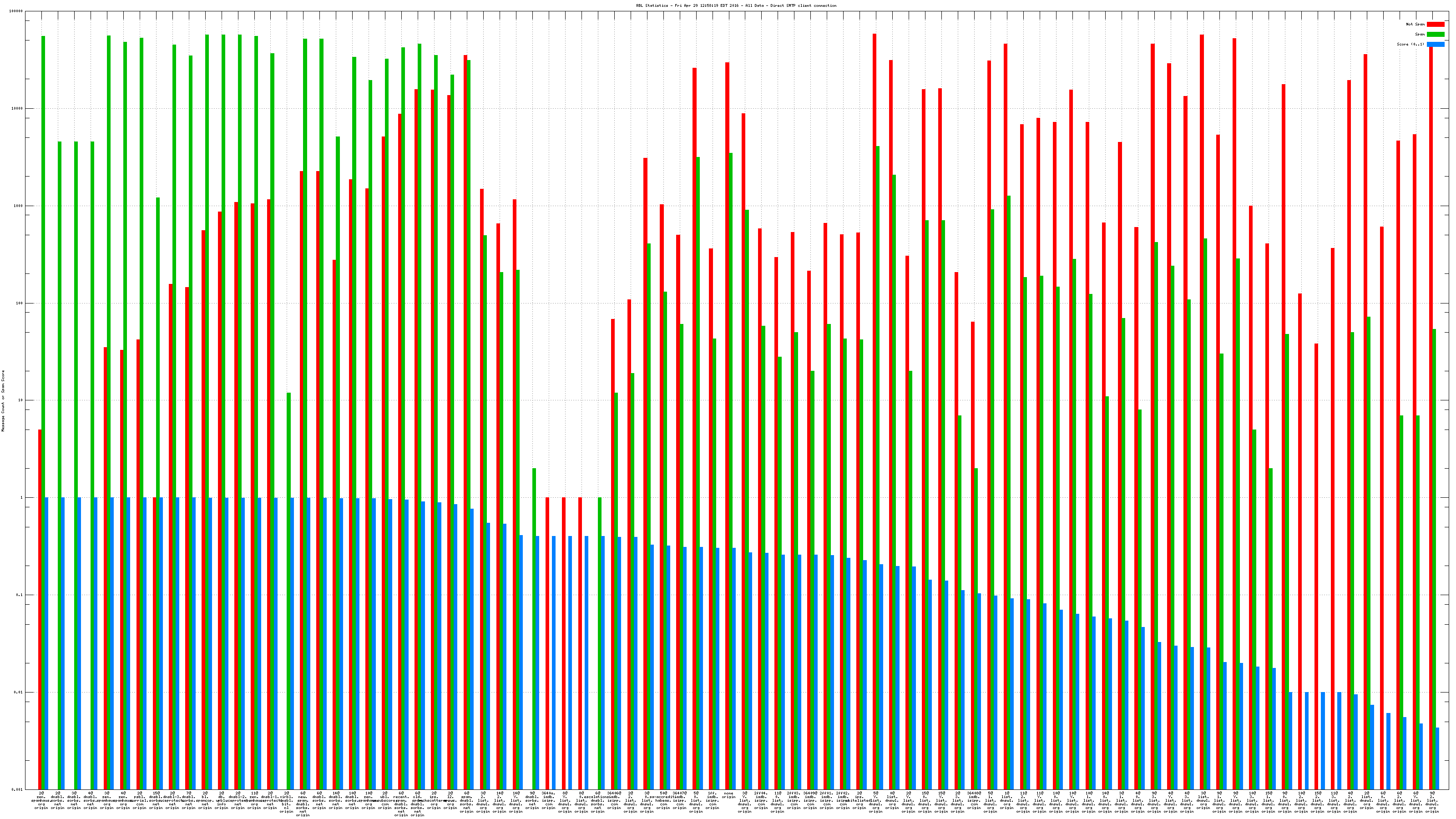Click the 0.001 y-axis tick label

pyautogui.click(x=18, y=789)
